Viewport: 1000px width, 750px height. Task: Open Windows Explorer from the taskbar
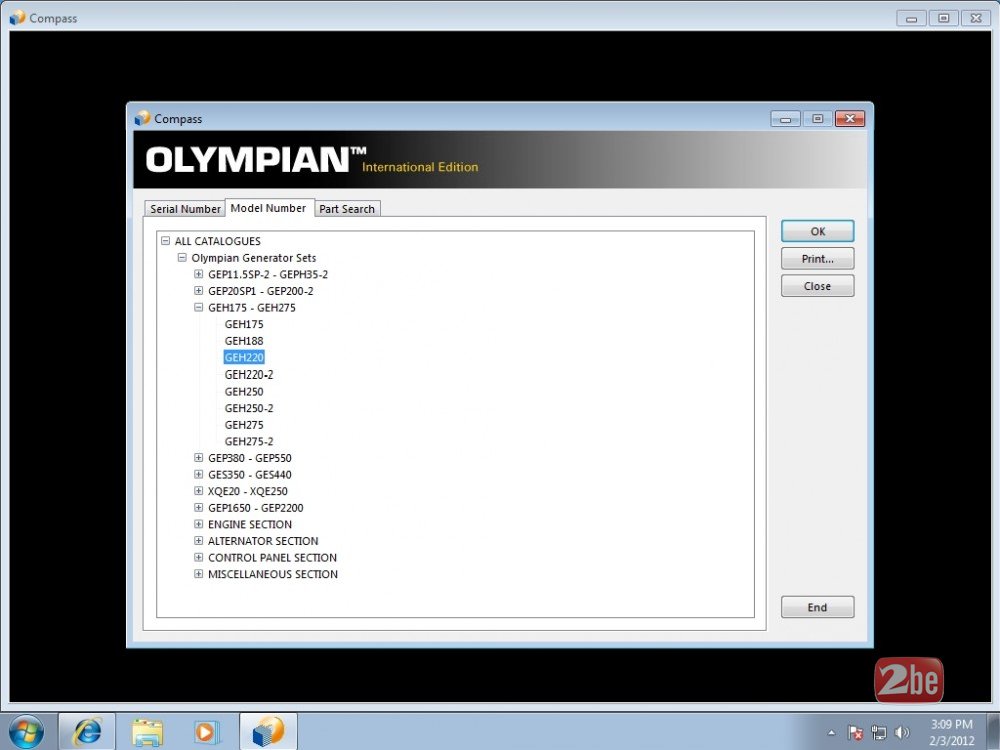147,732
